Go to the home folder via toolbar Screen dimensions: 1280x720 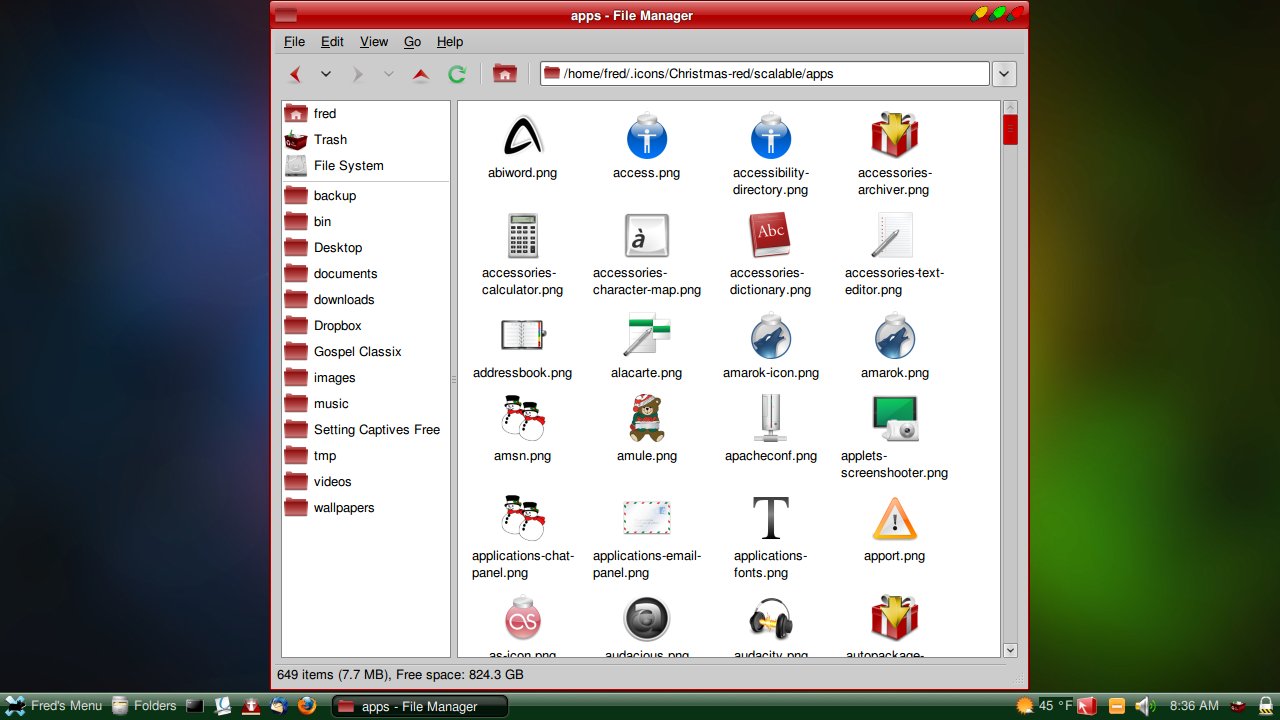tap(505, 74)
